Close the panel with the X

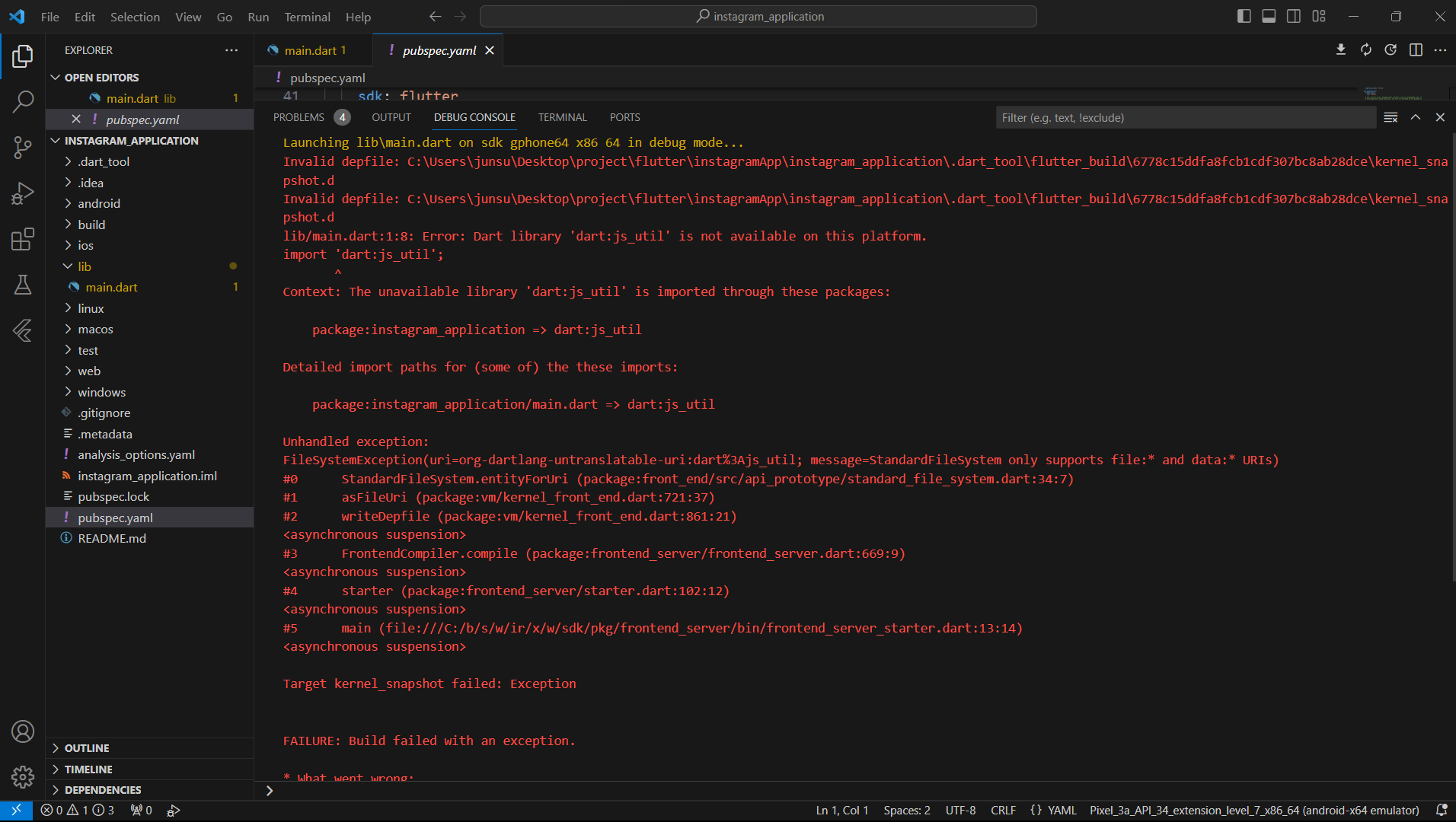pyautogui.click(x=1440, y=117)
